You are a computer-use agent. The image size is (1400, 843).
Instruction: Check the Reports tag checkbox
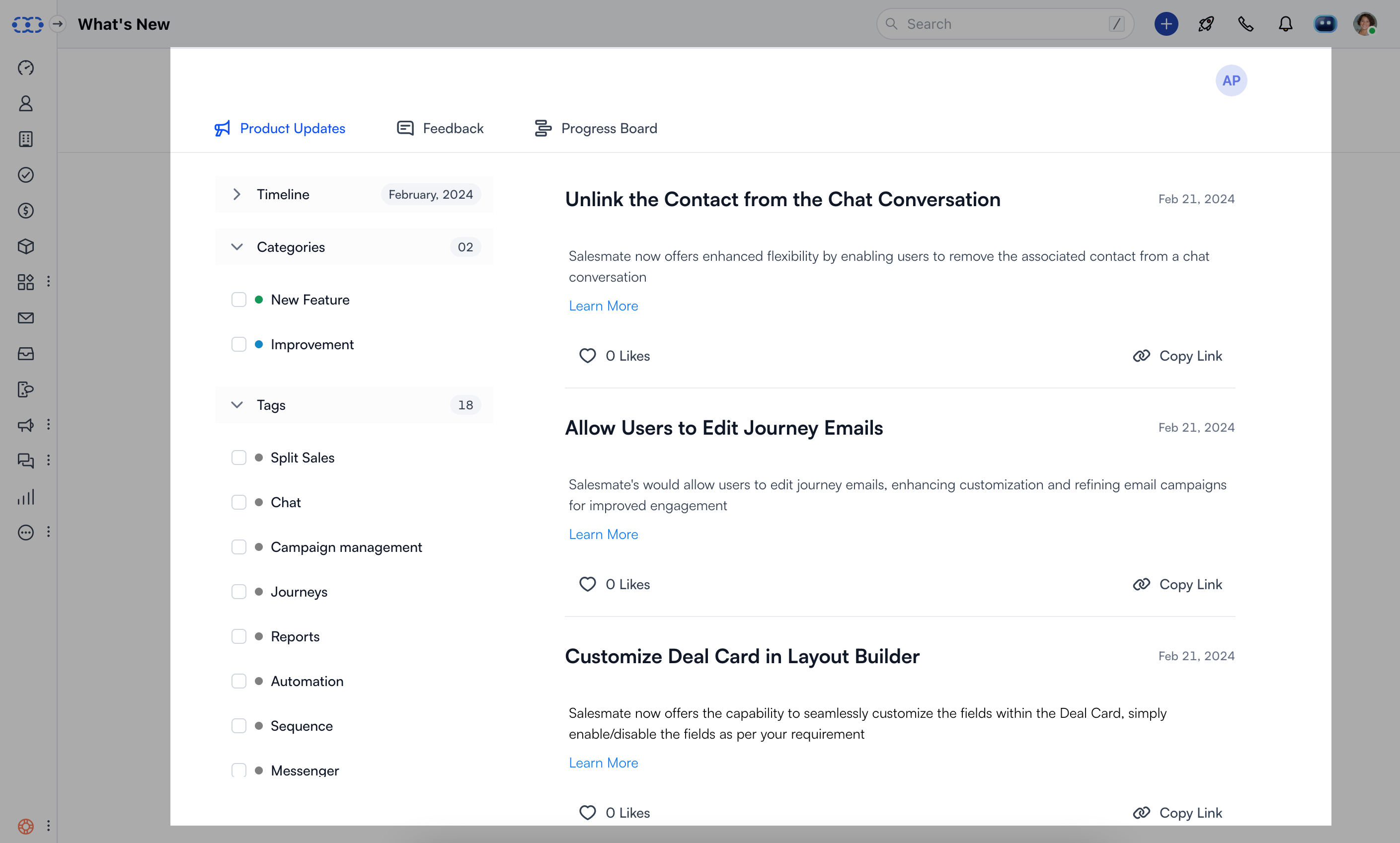tap(238, 636)
